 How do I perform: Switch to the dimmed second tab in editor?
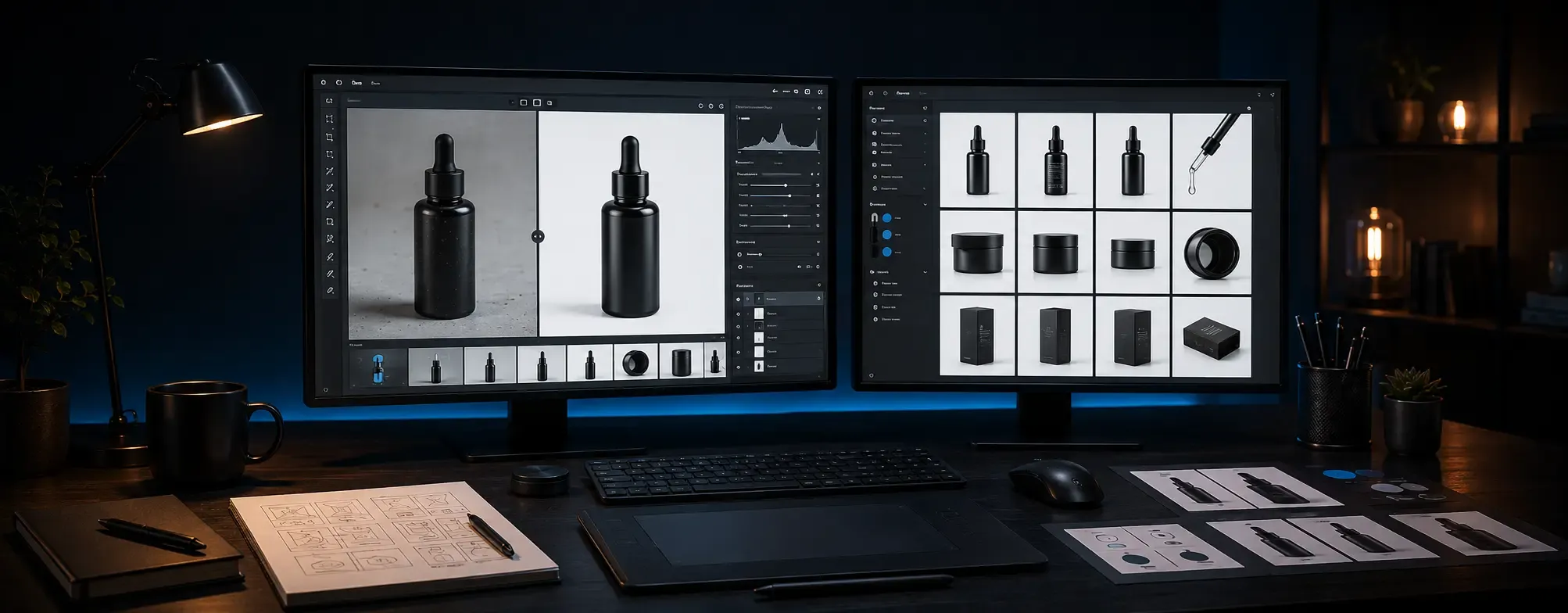[375, 83]
